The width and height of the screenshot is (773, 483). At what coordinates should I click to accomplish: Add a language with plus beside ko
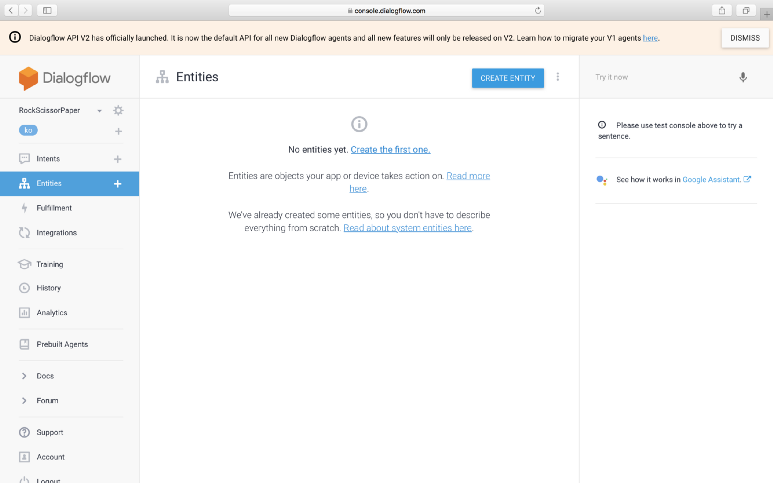click(x=118, y=131)
